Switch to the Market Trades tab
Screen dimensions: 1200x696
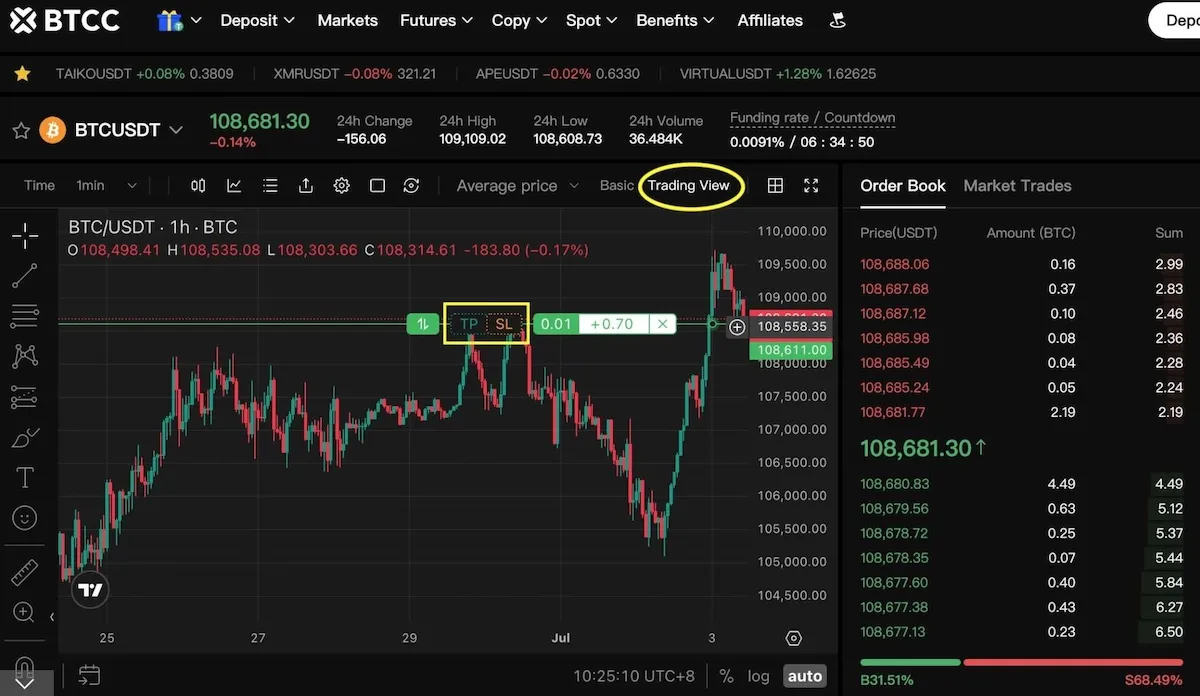pos(1017,185)
